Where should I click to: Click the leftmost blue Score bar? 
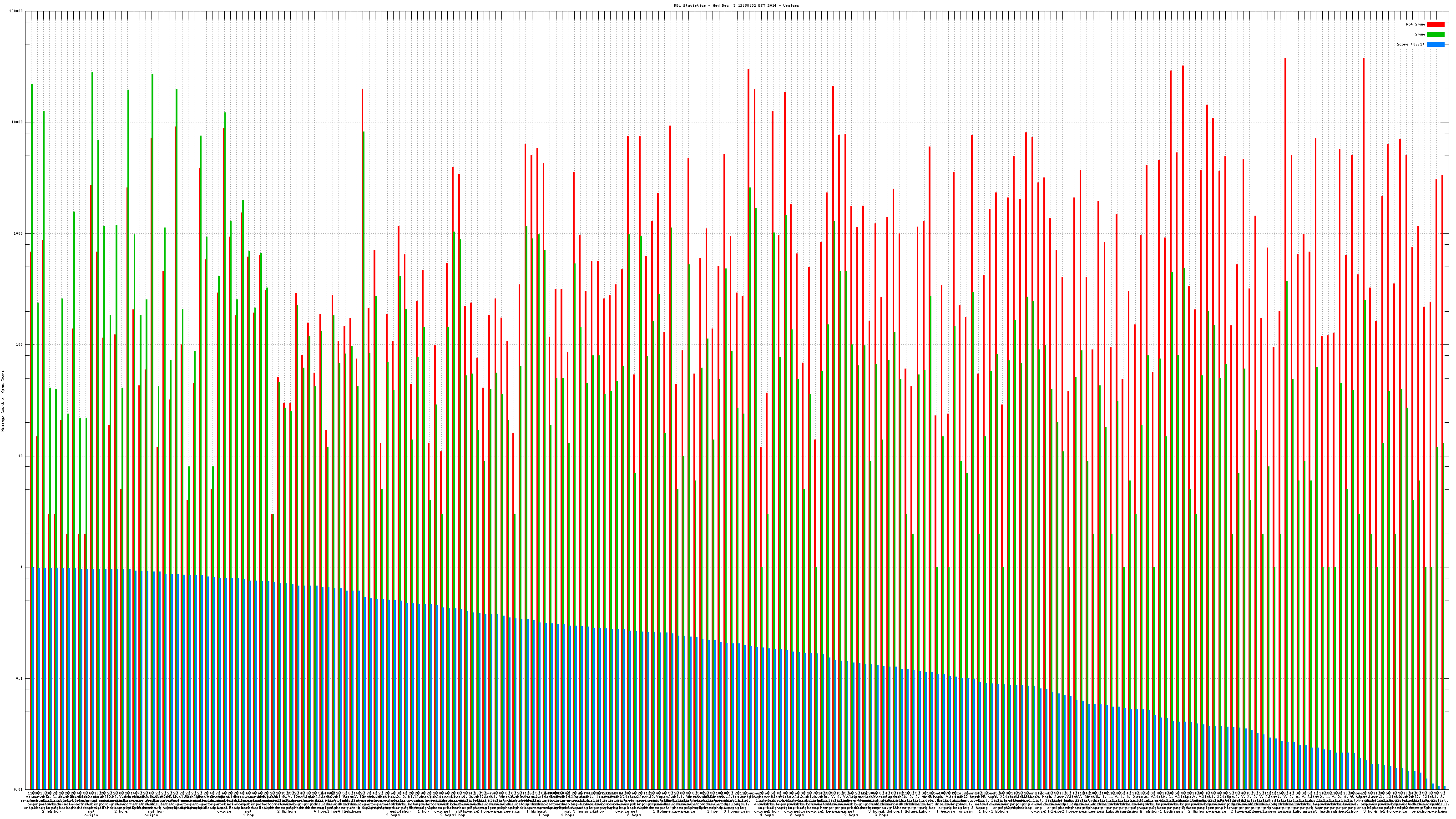34,678
